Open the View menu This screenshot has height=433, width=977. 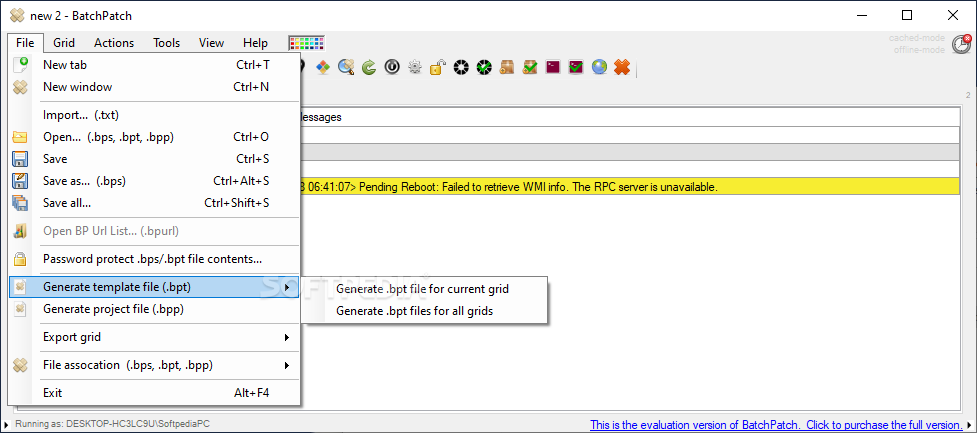tap(211, 43)
